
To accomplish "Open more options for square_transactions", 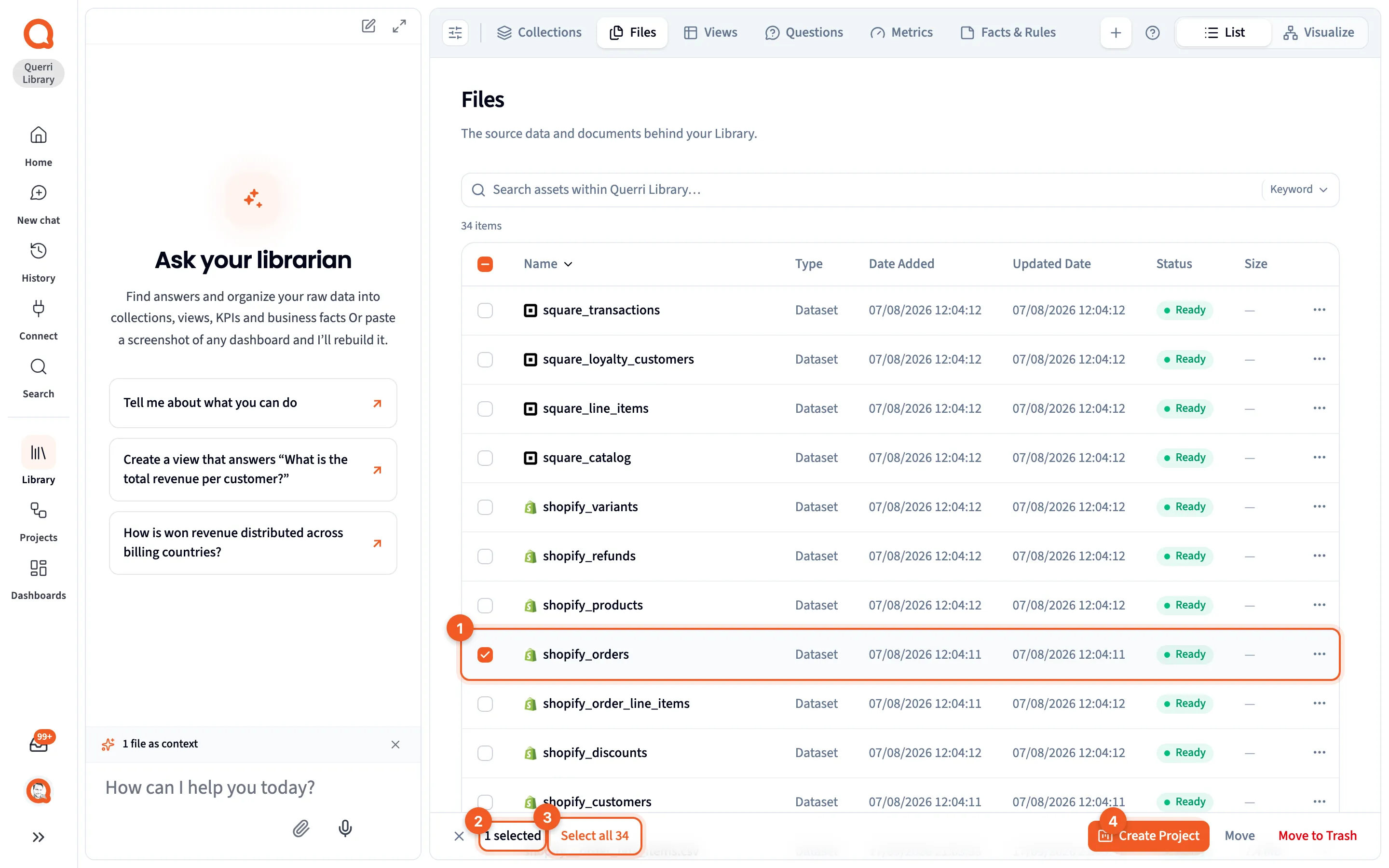I will (x=1319, y=310).
